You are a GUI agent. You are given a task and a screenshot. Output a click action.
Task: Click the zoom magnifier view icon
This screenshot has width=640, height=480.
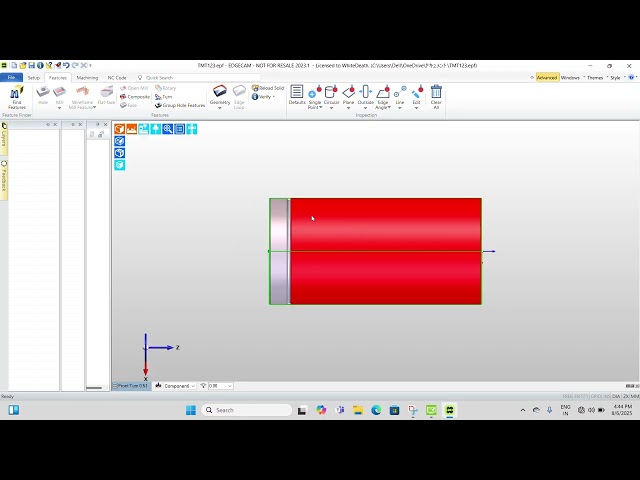click(167, 129)
